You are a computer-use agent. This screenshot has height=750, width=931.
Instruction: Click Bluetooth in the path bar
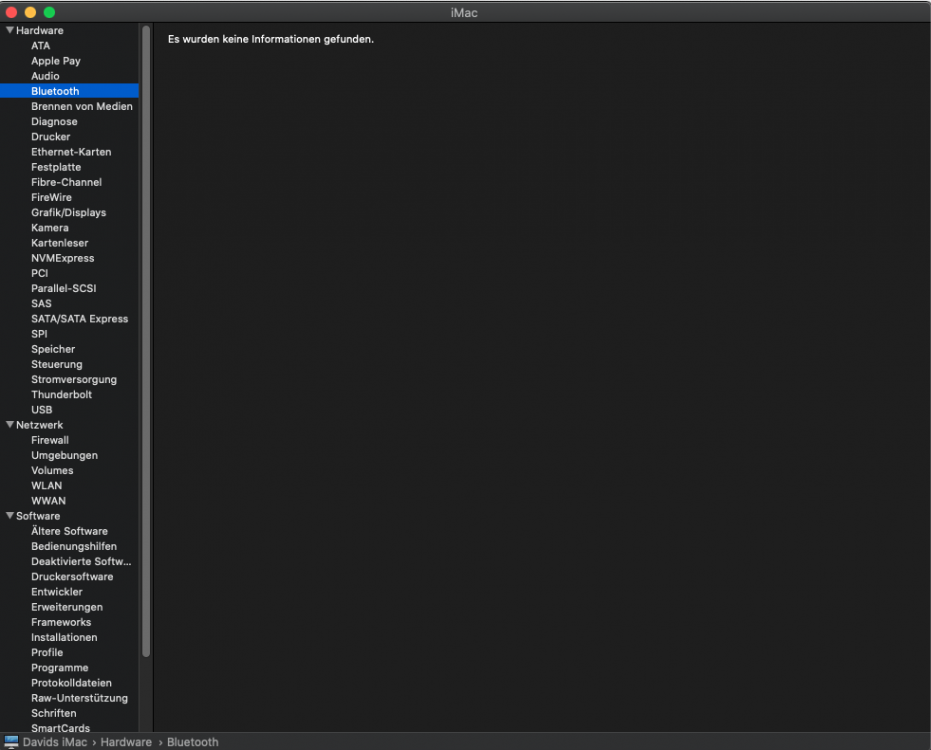tap(192, 742)
